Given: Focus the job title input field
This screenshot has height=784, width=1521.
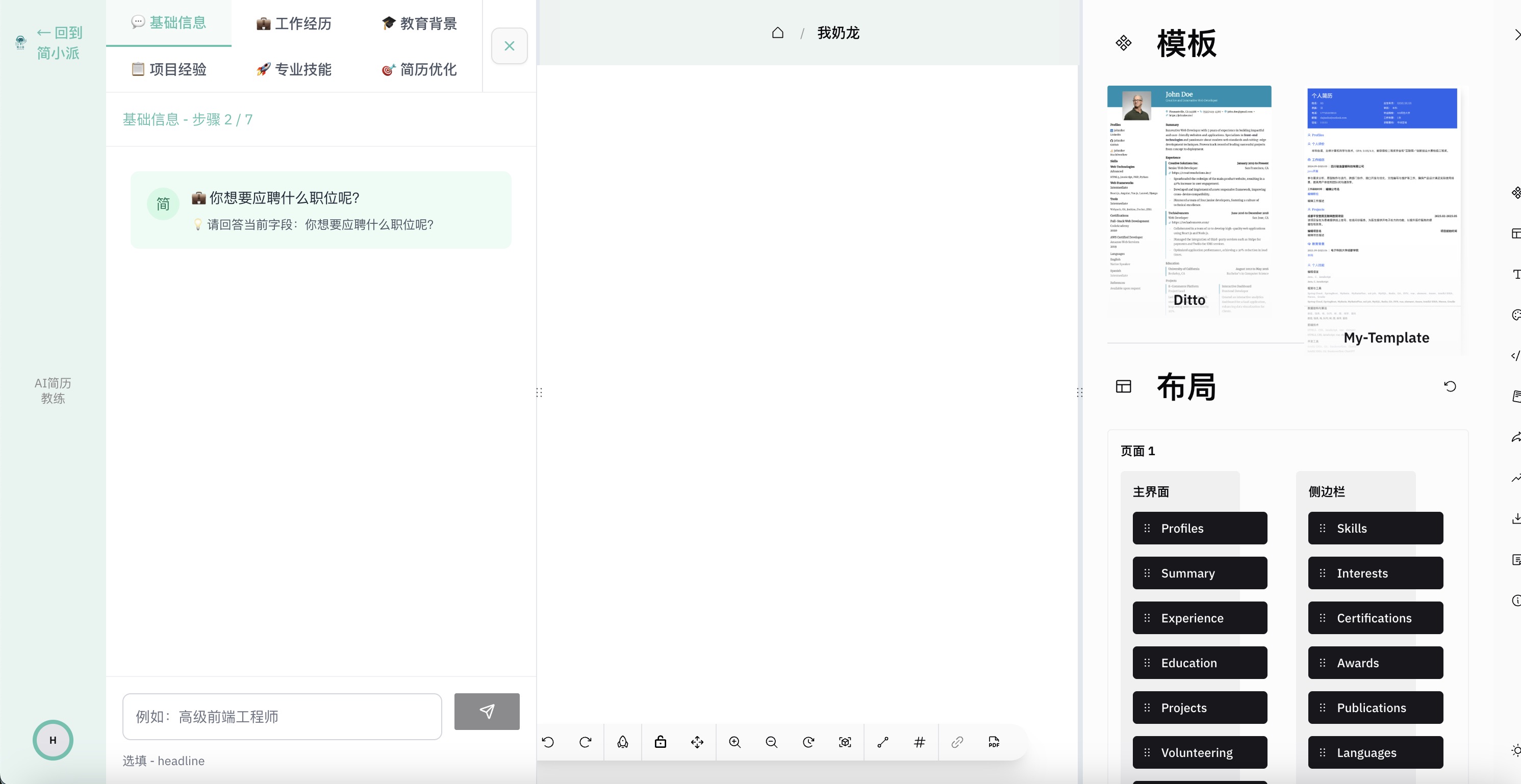Looking at the screenshot, I should click(x=282, y=716).
